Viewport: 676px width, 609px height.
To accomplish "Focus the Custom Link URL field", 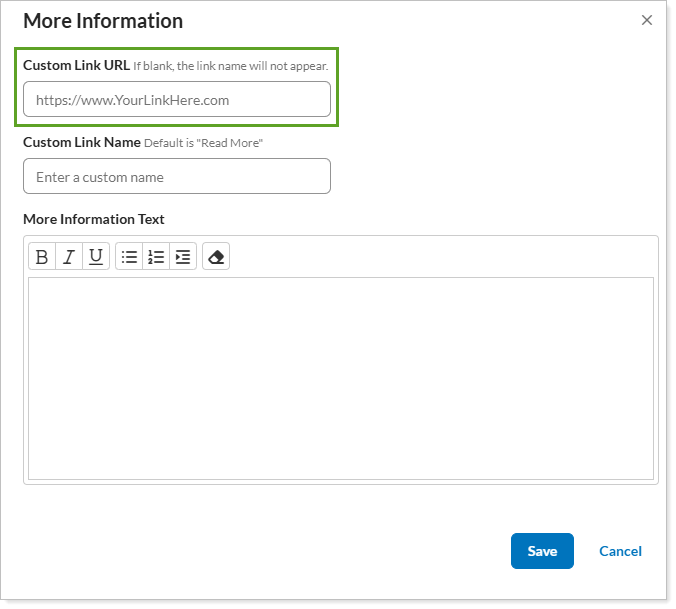I will click(177, 100).
